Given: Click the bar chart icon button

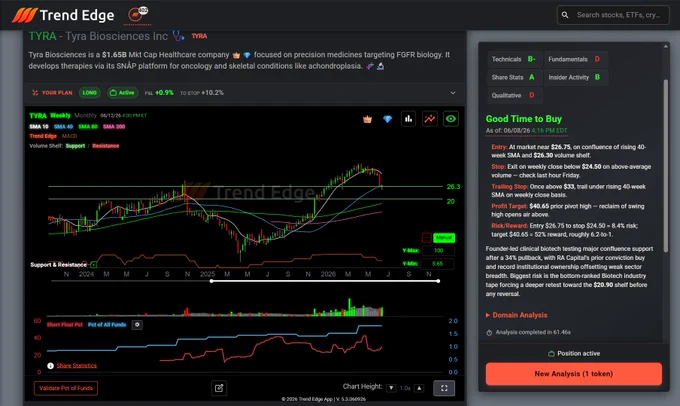Looking at the screenshot, I should click(x=409, y=119).
